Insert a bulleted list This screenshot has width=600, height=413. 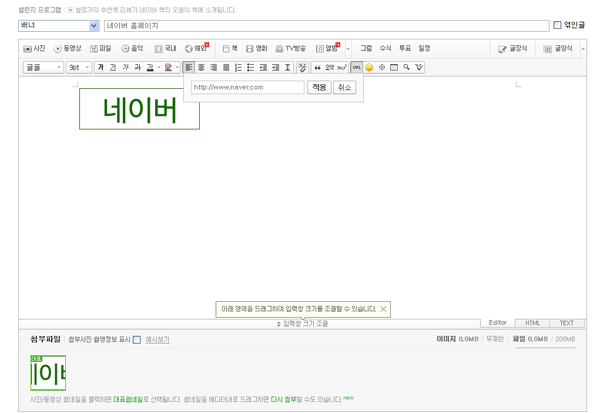click(251, 67)
